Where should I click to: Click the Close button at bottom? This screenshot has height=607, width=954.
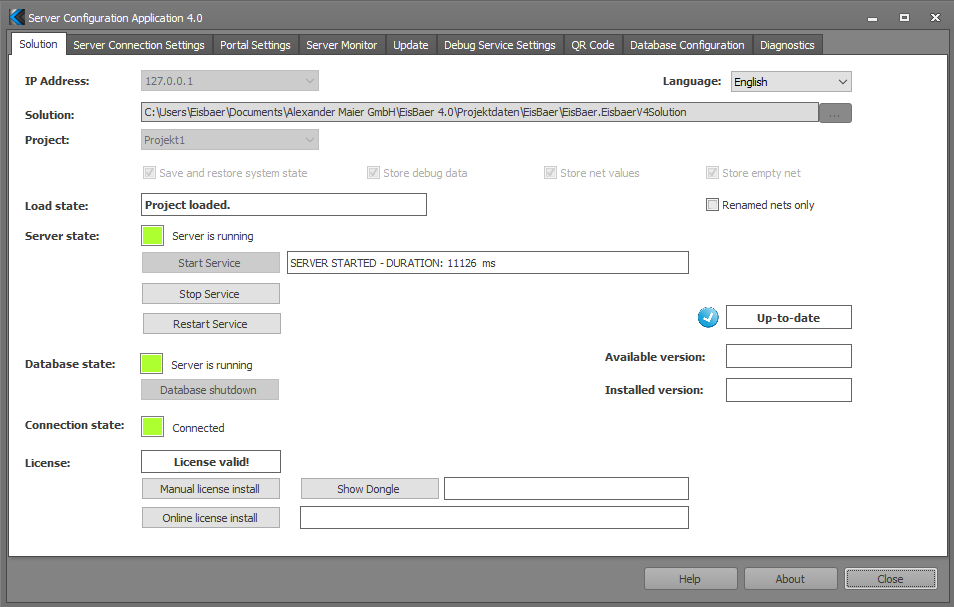coord(891,579)
